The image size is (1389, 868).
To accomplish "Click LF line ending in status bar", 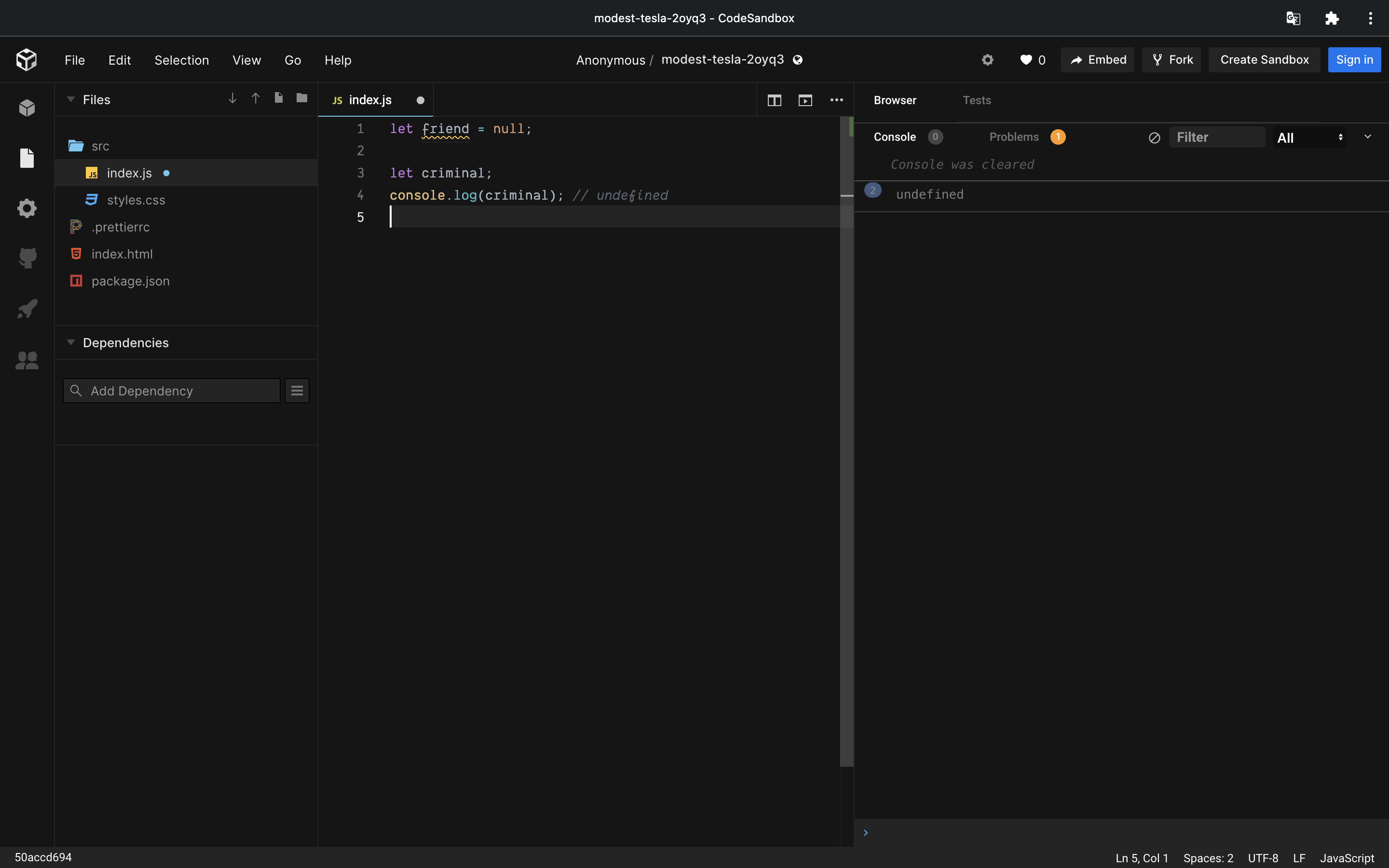I will [1299, 858].
